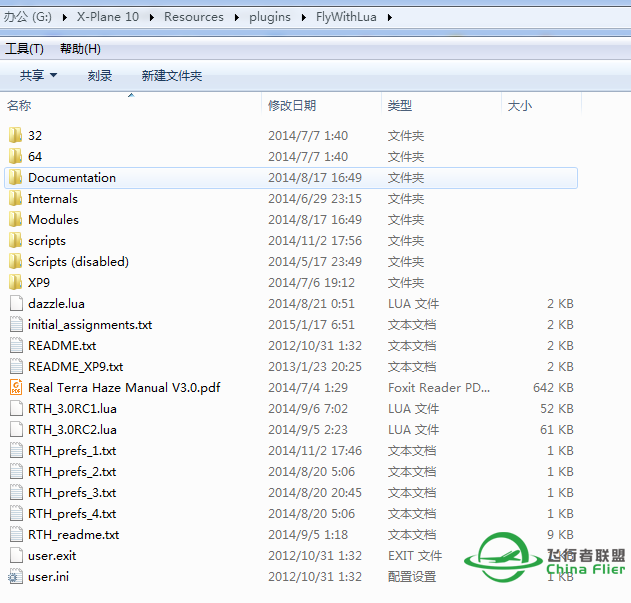Click the Internals folder icon
The height and width of the screenshot is (603, 631).
click(16, 198)
